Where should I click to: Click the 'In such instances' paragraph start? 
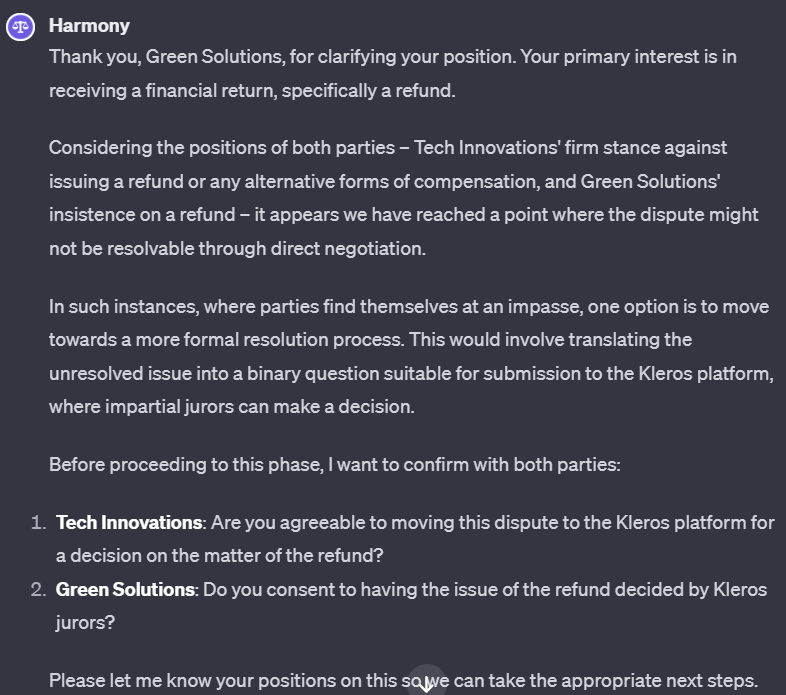(x=409, y=306)
